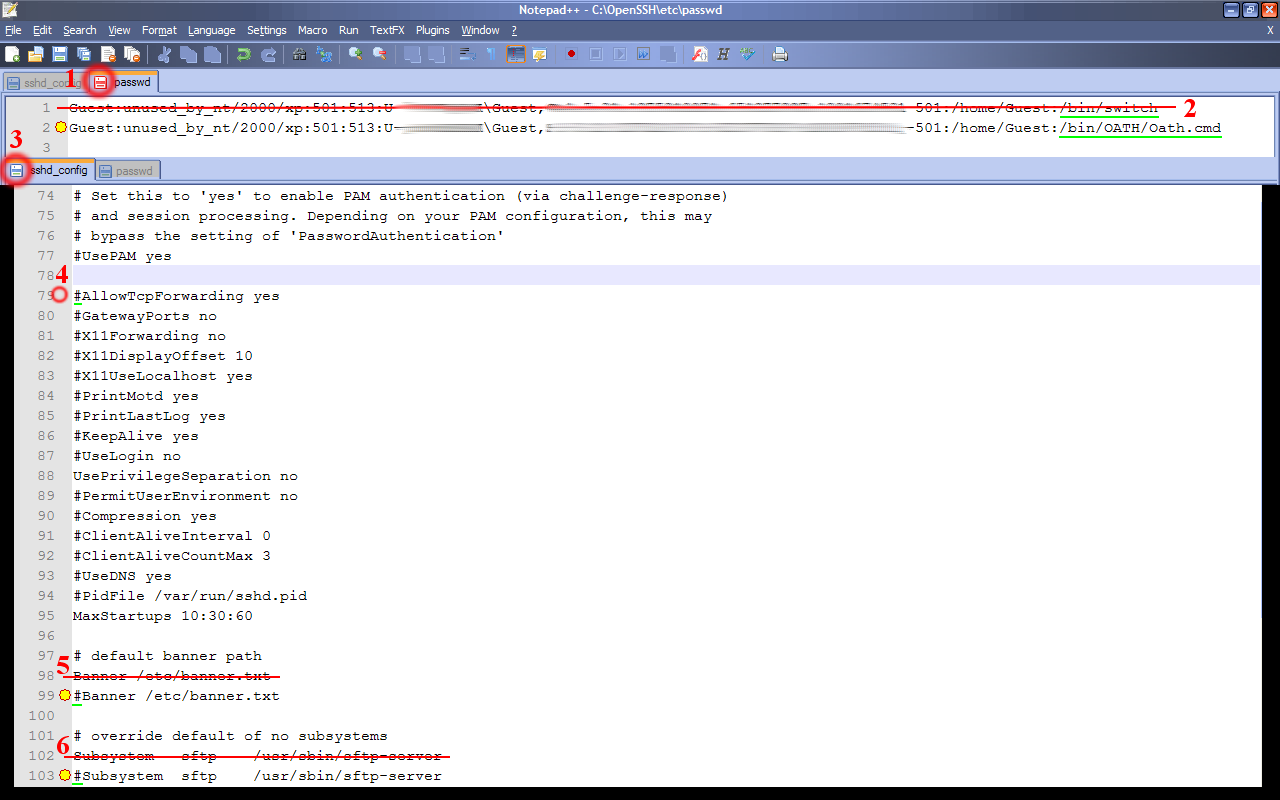Click the line "#AllowTcpForwarding yes"
Screen dimensions: 1280x800
coord(176,296)
